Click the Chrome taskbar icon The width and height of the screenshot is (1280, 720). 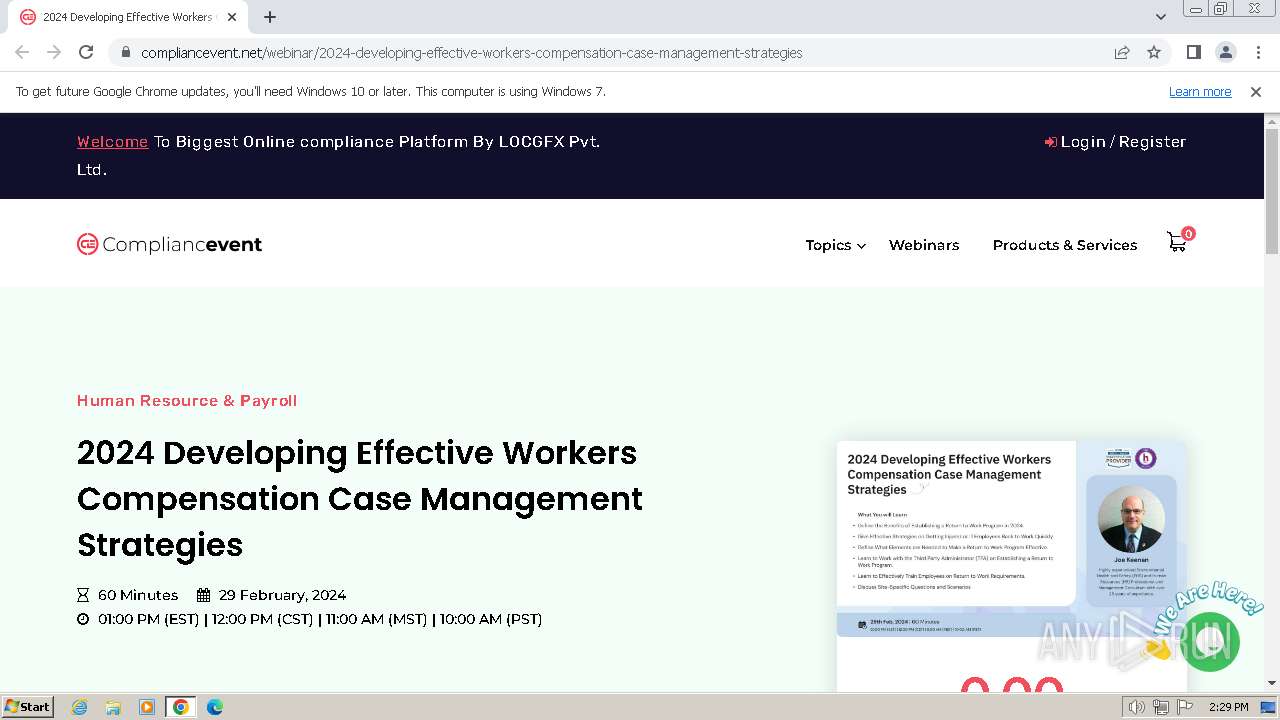[181, 707]
